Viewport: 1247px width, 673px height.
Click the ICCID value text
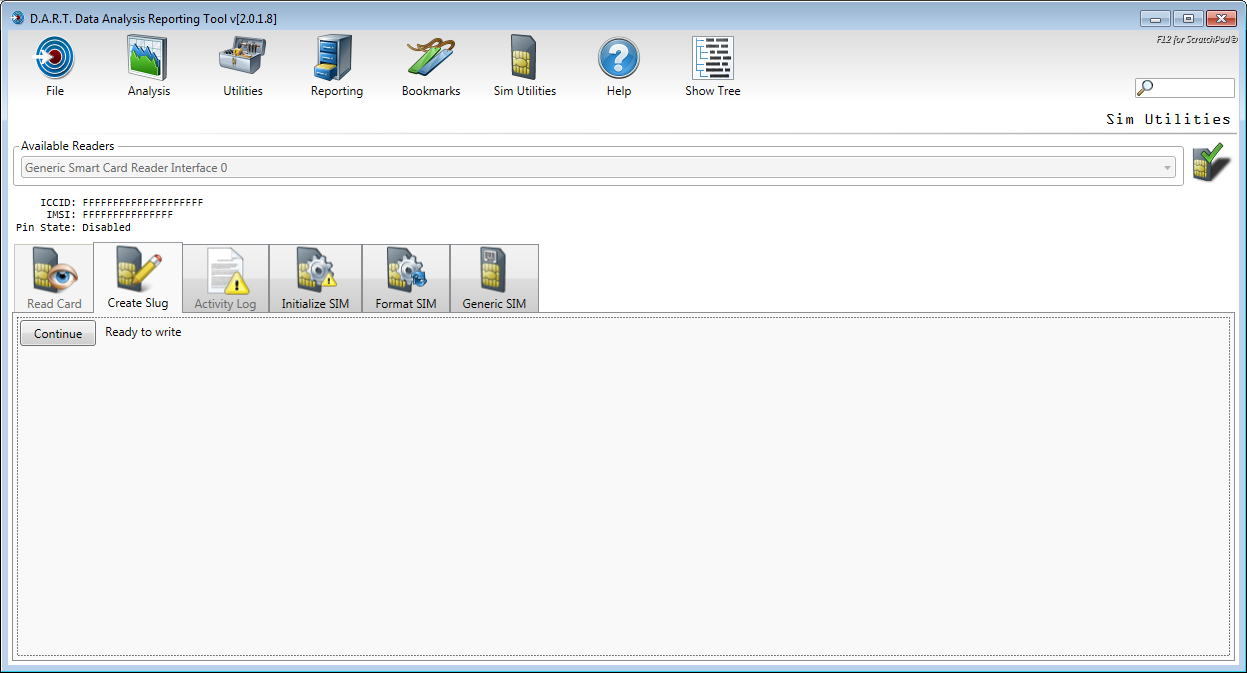tap(143, 202)
